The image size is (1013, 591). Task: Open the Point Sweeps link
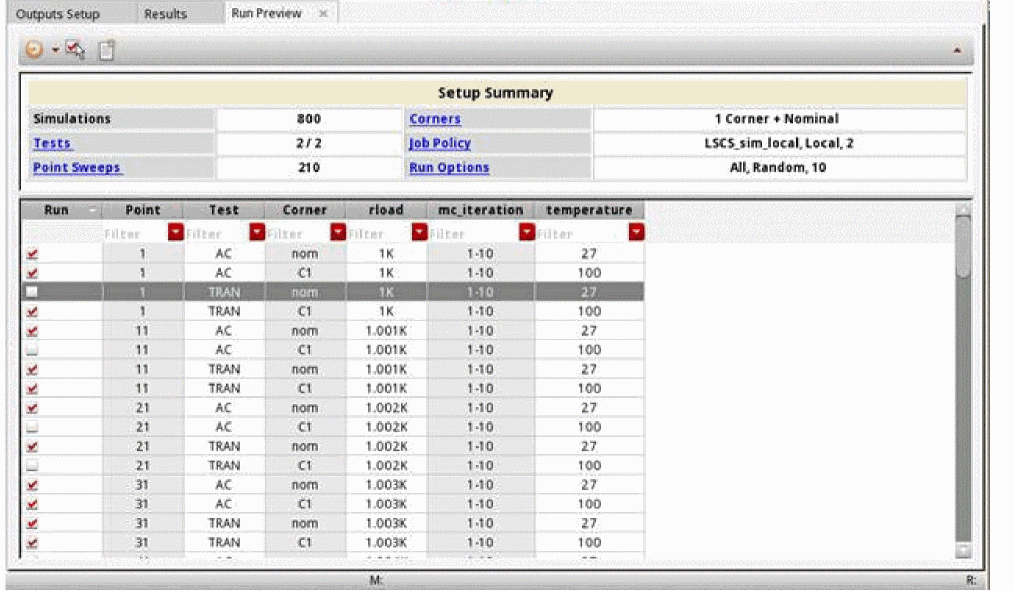point(77,167)
